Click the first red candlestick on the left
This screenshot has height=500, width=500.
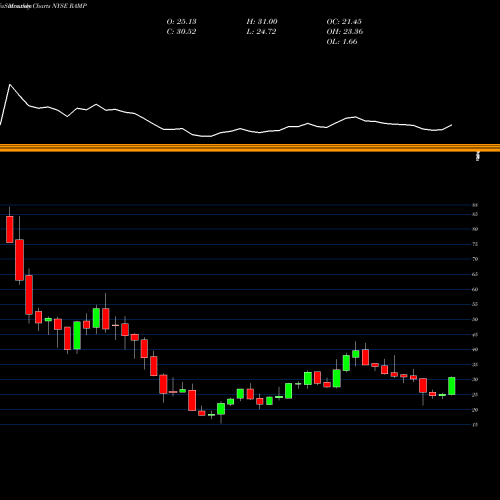pos(10,229)
